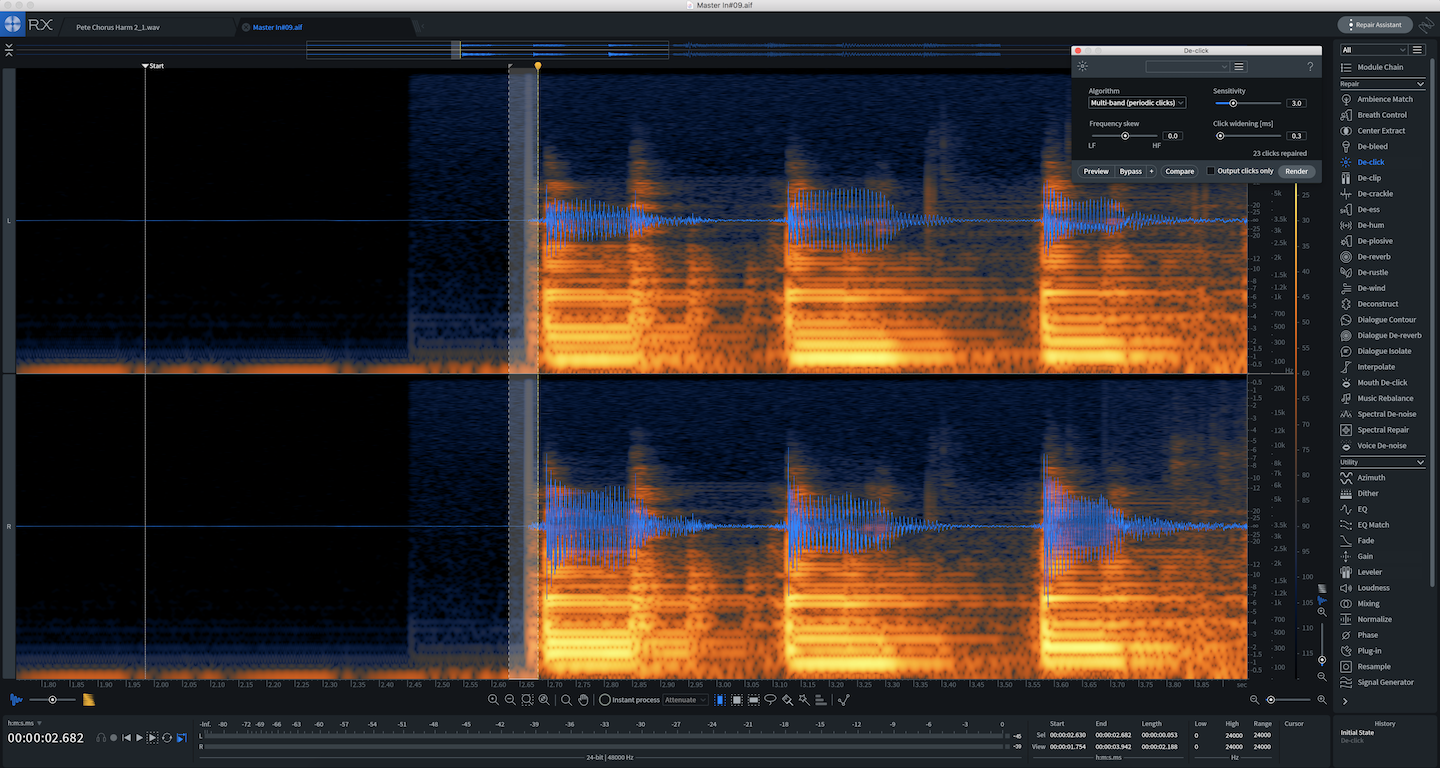Image resolution: width=1440 pixels, height=768 pixels.
Task: Toggle loop playback in transport
Action: click(167, 738)
